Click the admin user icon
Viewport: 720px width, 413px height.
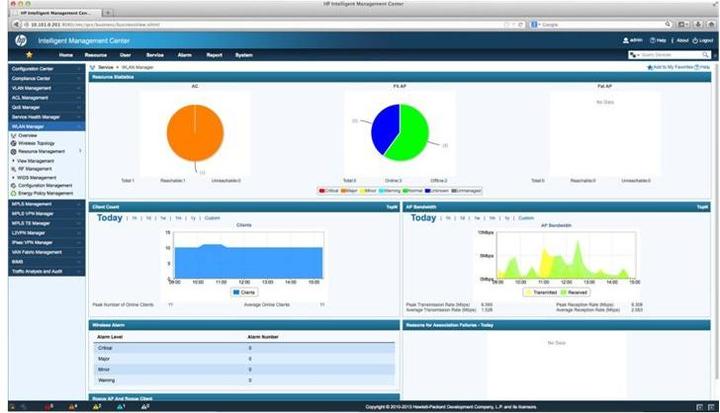pyautogui.click(x=625, y=40)
